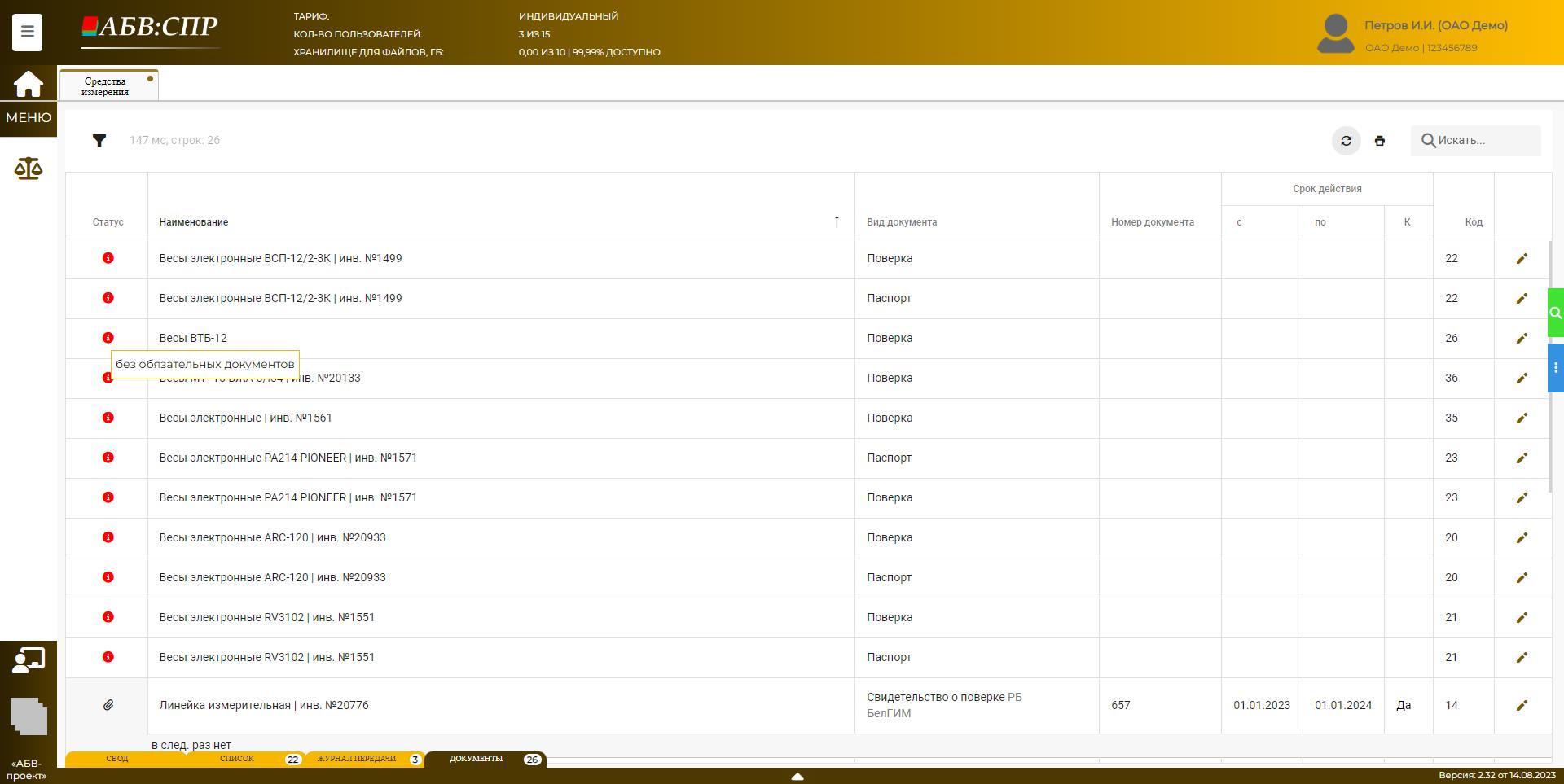Screen dimensions: 1564x784
Task: Switch to the Список tab
Action: click(x=237, y=759)
